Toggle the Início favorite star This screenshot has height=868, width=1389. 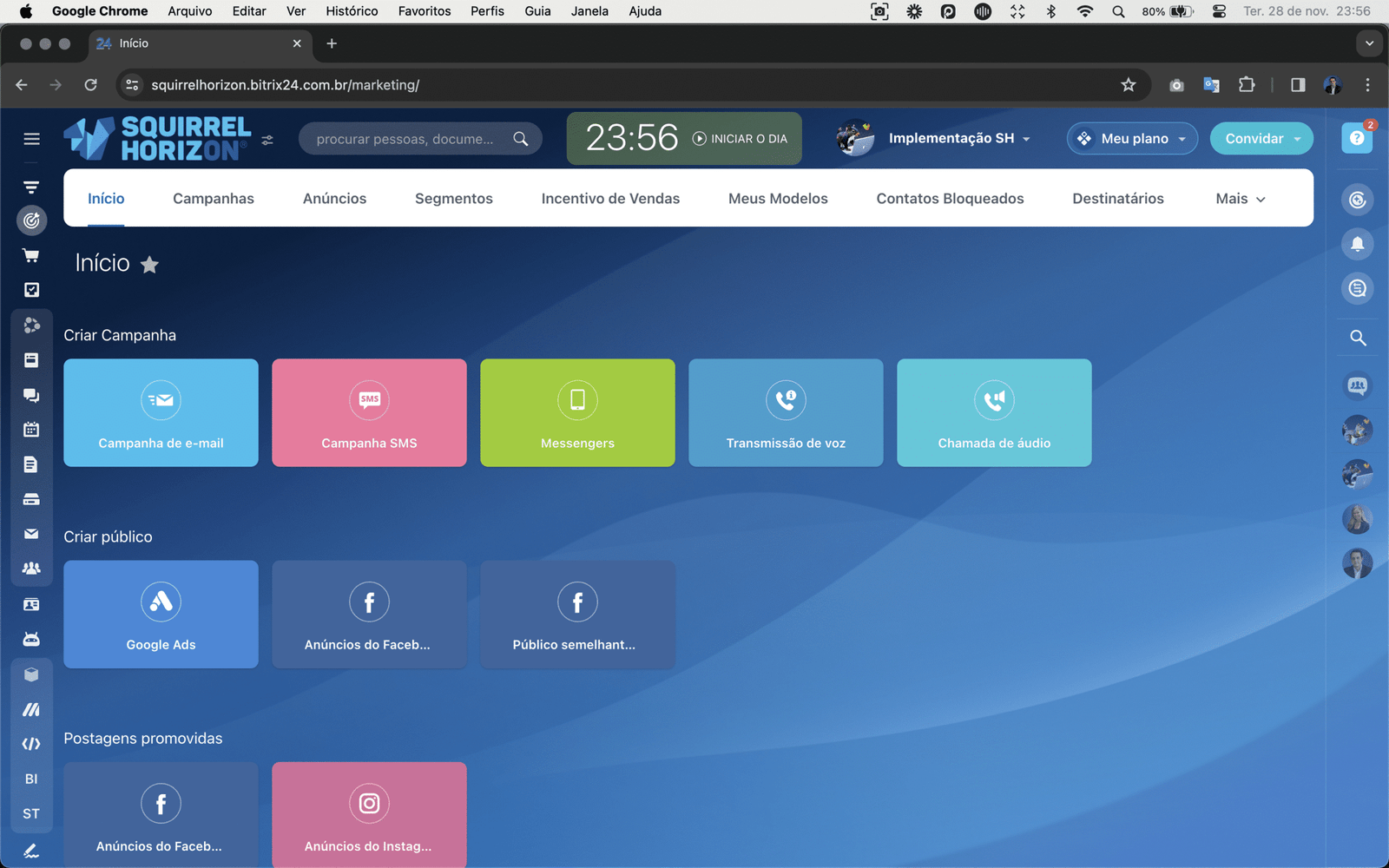149,265
